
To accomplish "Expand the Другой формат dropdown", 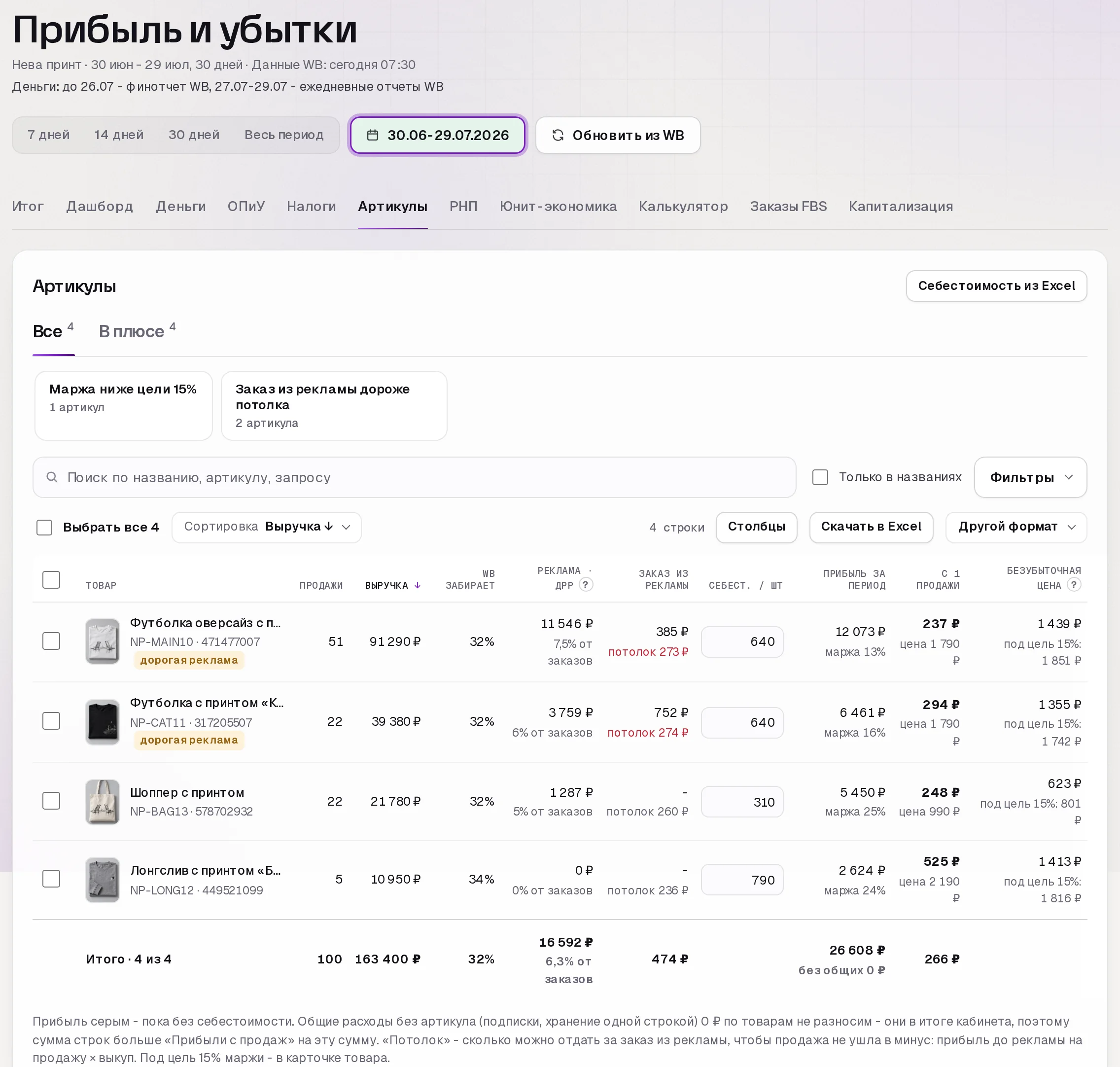I will coord(1016,527).
